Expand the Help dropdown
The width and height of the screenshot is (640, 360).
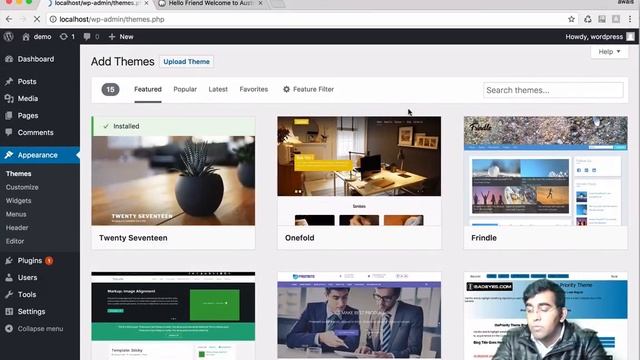pyautogui.click(x=609, y=52)
